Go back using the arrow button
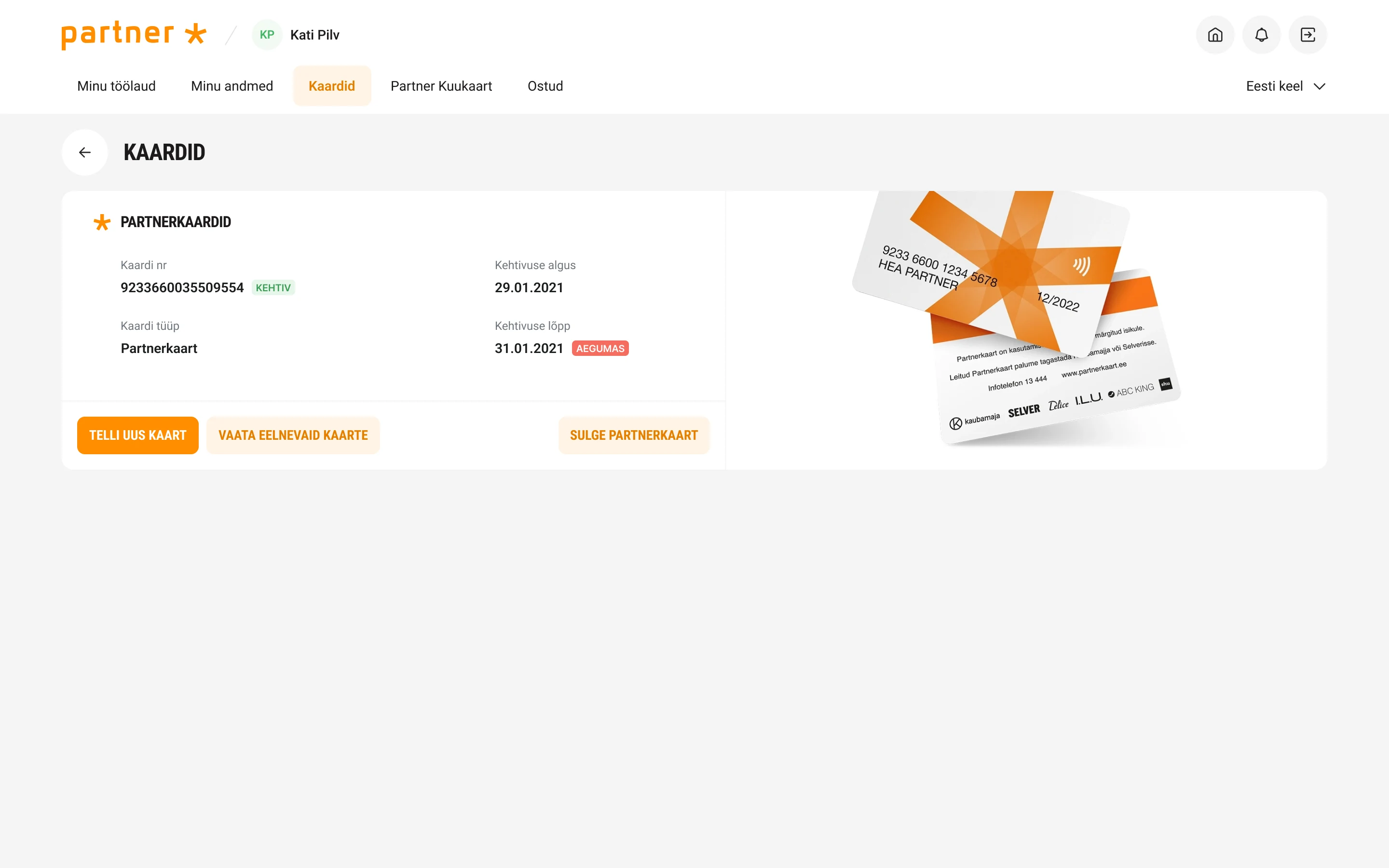Image resolution: width=1389 pixels, height=868 pixels. pos(85,152)
